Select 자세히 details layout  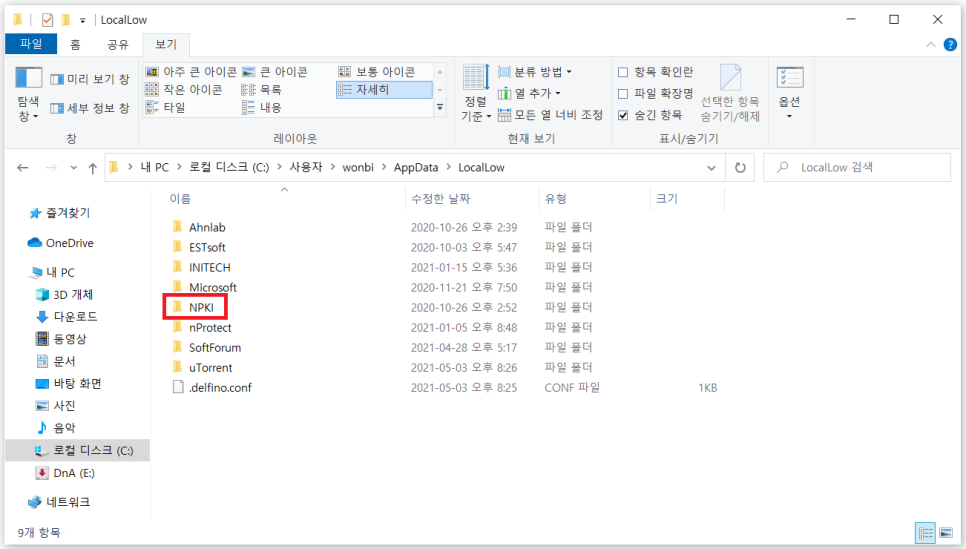(384, 90)
